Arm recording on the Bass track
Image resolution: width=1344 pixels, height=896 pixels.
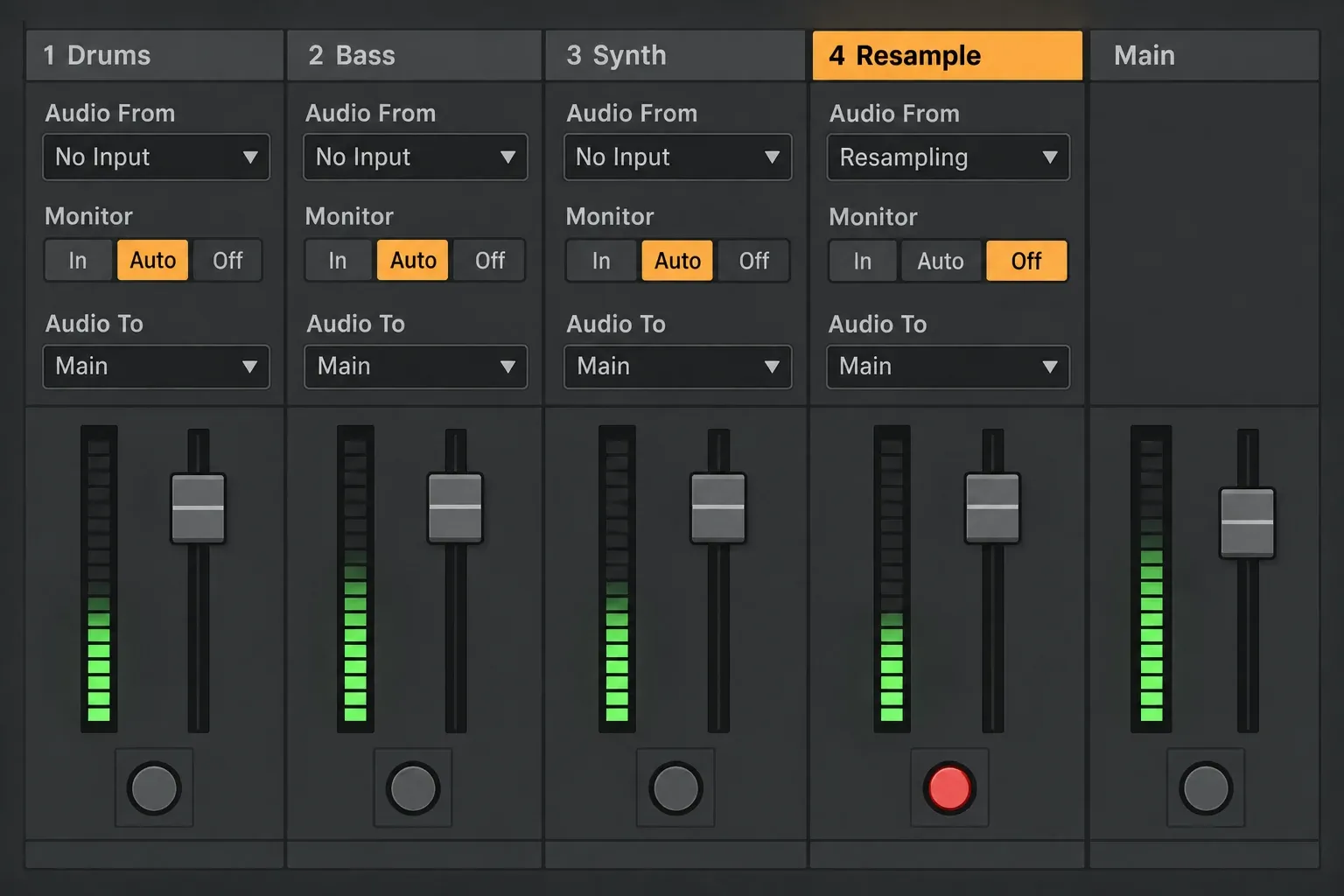pyautogui.click(x=413, y=787)
